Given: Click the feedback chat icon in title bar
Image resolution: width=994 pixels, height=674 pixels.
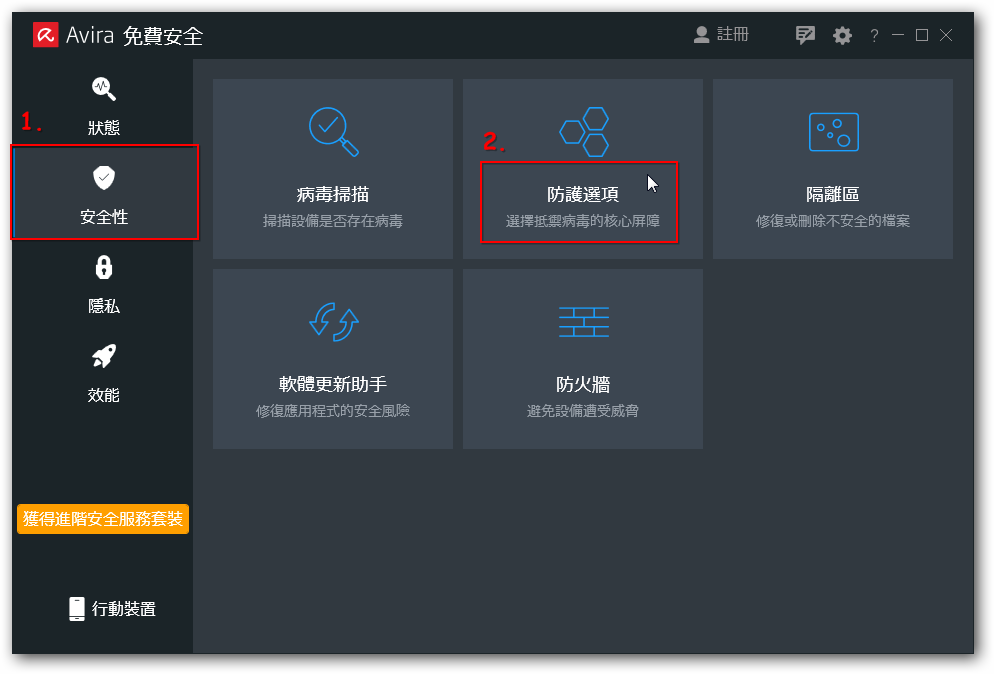Looking at the screenshot, I should 805,36.
